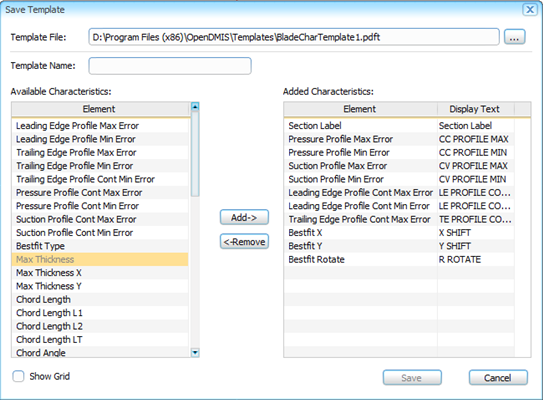Select Bestfit Type in Available list
The image size is (543, 400).
(x=100, y=246)
